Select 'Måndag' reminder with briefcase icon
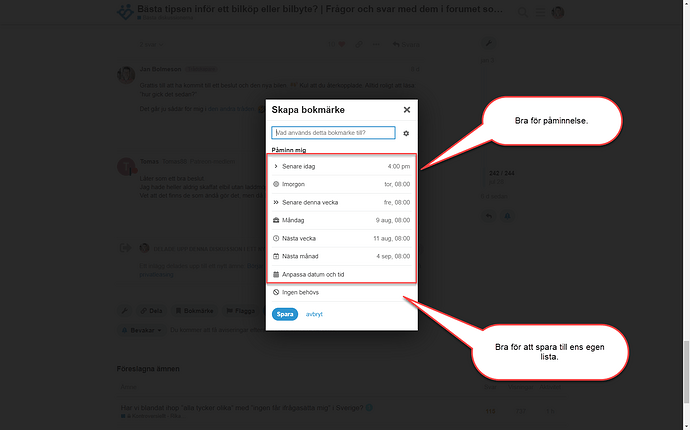Image resolution: width=690 pixels, height=430 pixels. (x=341, y=220)
